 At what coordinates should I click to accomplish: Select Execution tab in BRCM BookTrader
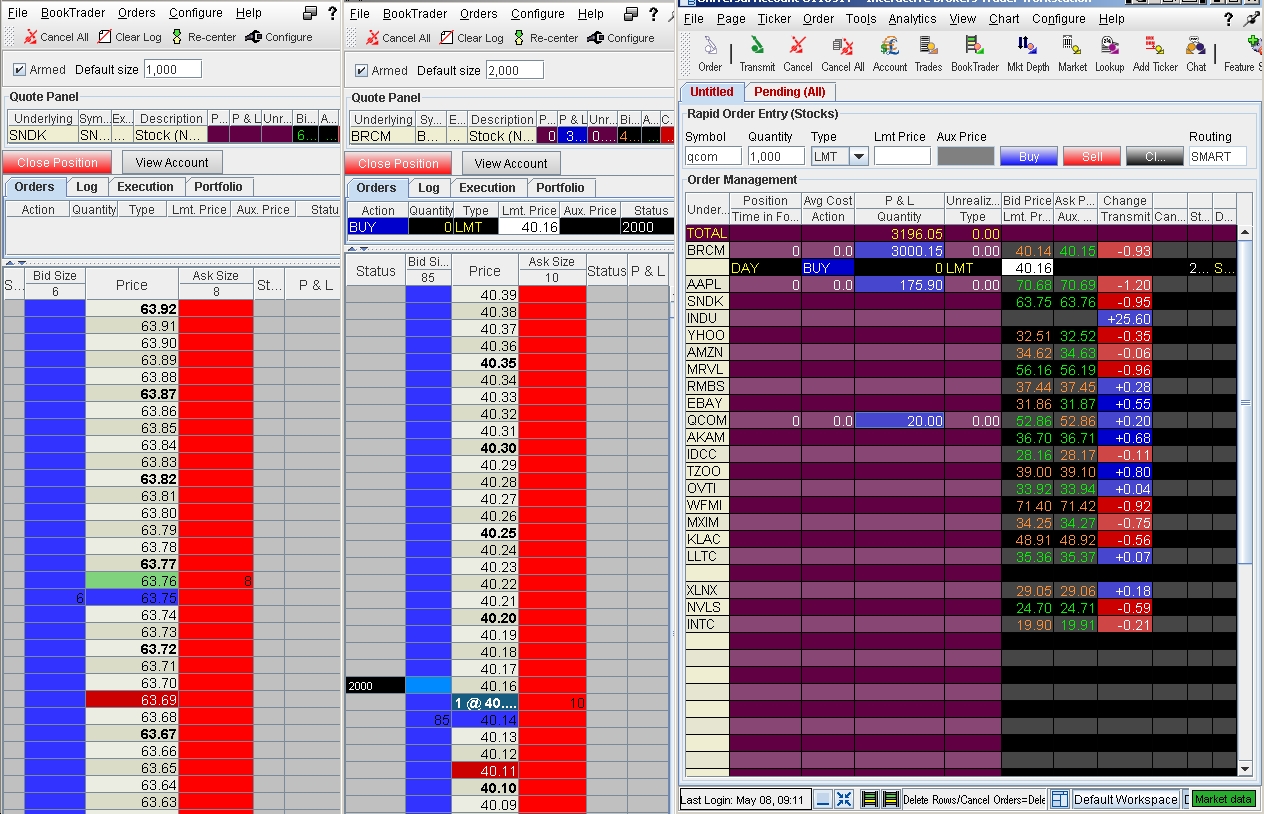click(487, 188)
